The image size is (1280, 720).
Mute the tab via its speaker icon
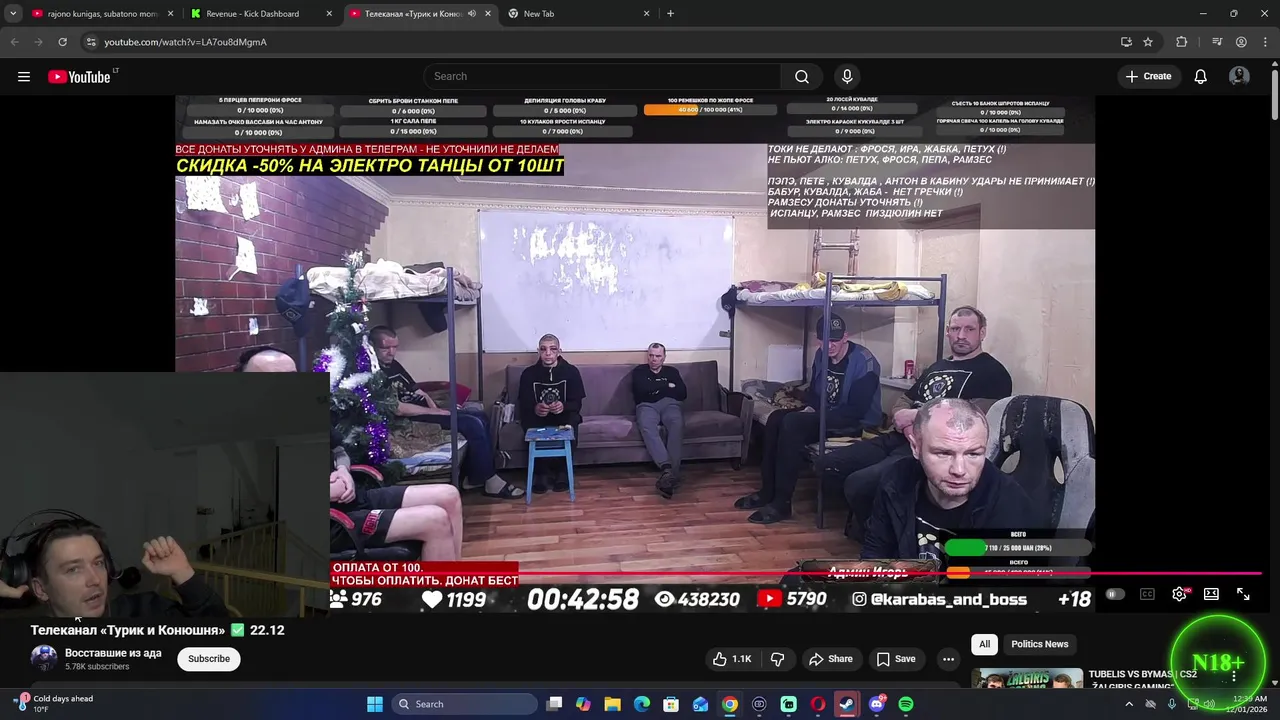tap(472, 14)
